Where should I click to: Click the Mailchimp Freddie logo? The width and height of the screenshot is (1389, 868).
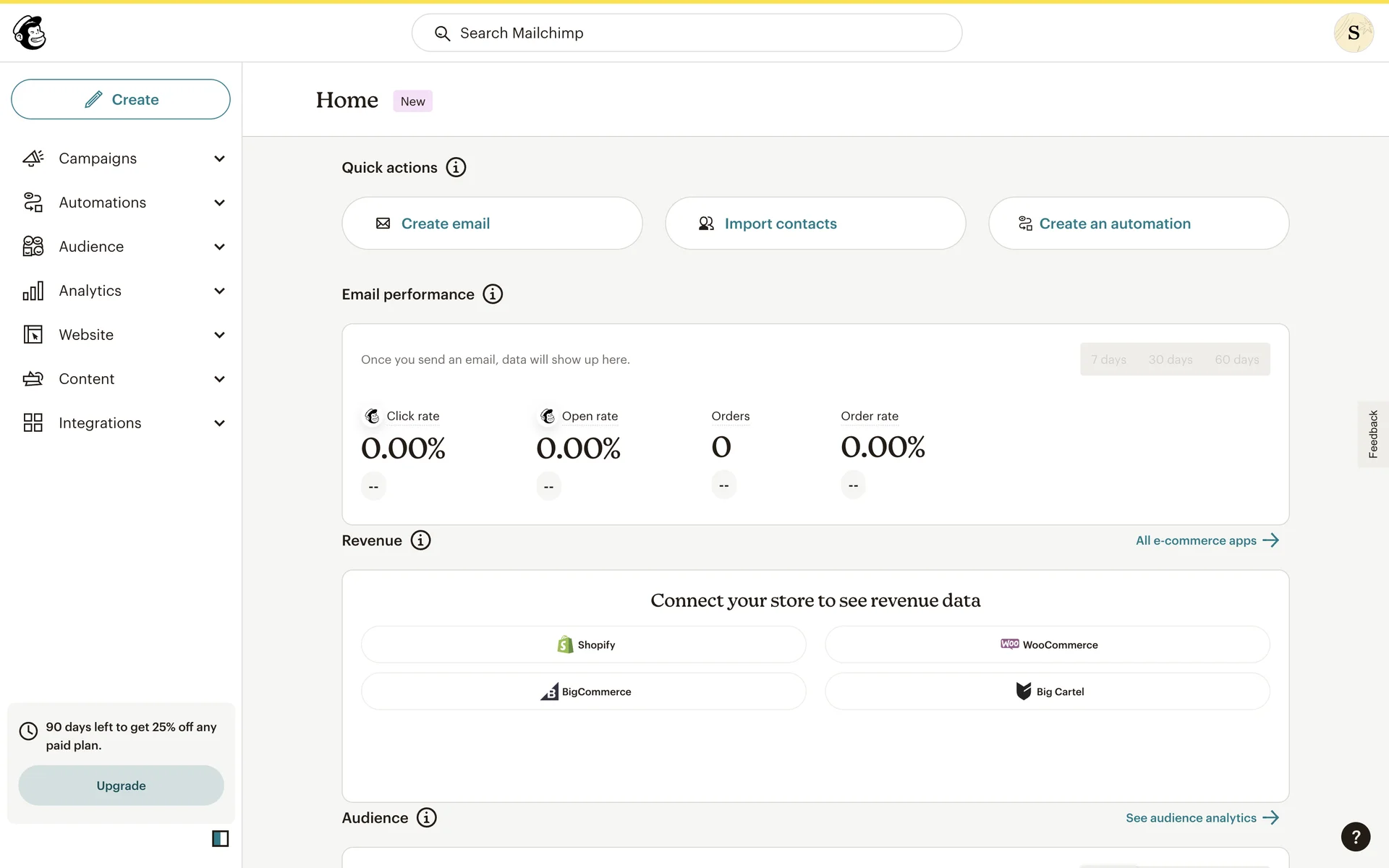(x=30, y=33)
